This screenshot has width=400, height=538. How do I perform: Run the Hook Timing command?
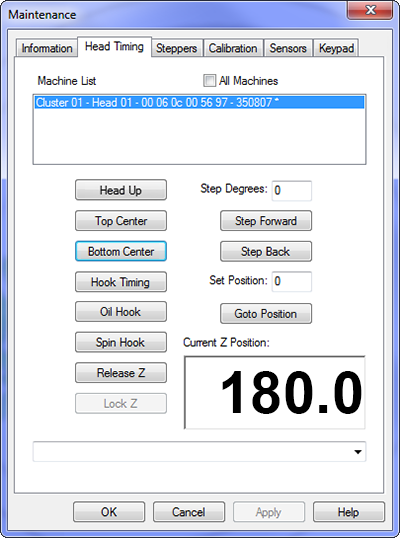pyautogui.click(x=121, y=282)
